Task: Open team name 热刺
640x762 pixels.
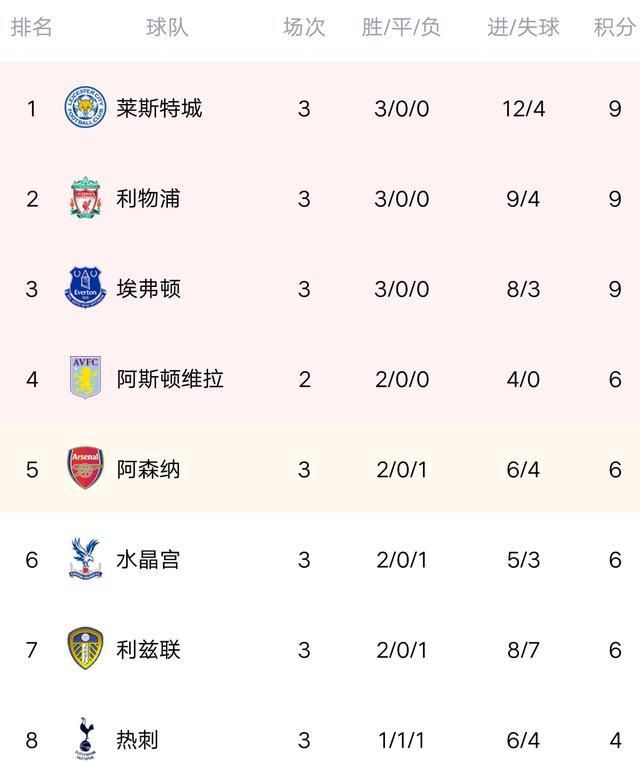Action: coord(138,740)
